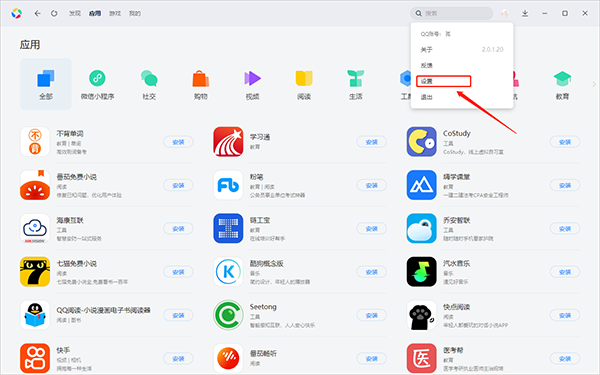The width and height of the screenshot is (600, 375).
Task: Open the 海康互联 app icon
Action: [x=35, y=228]
